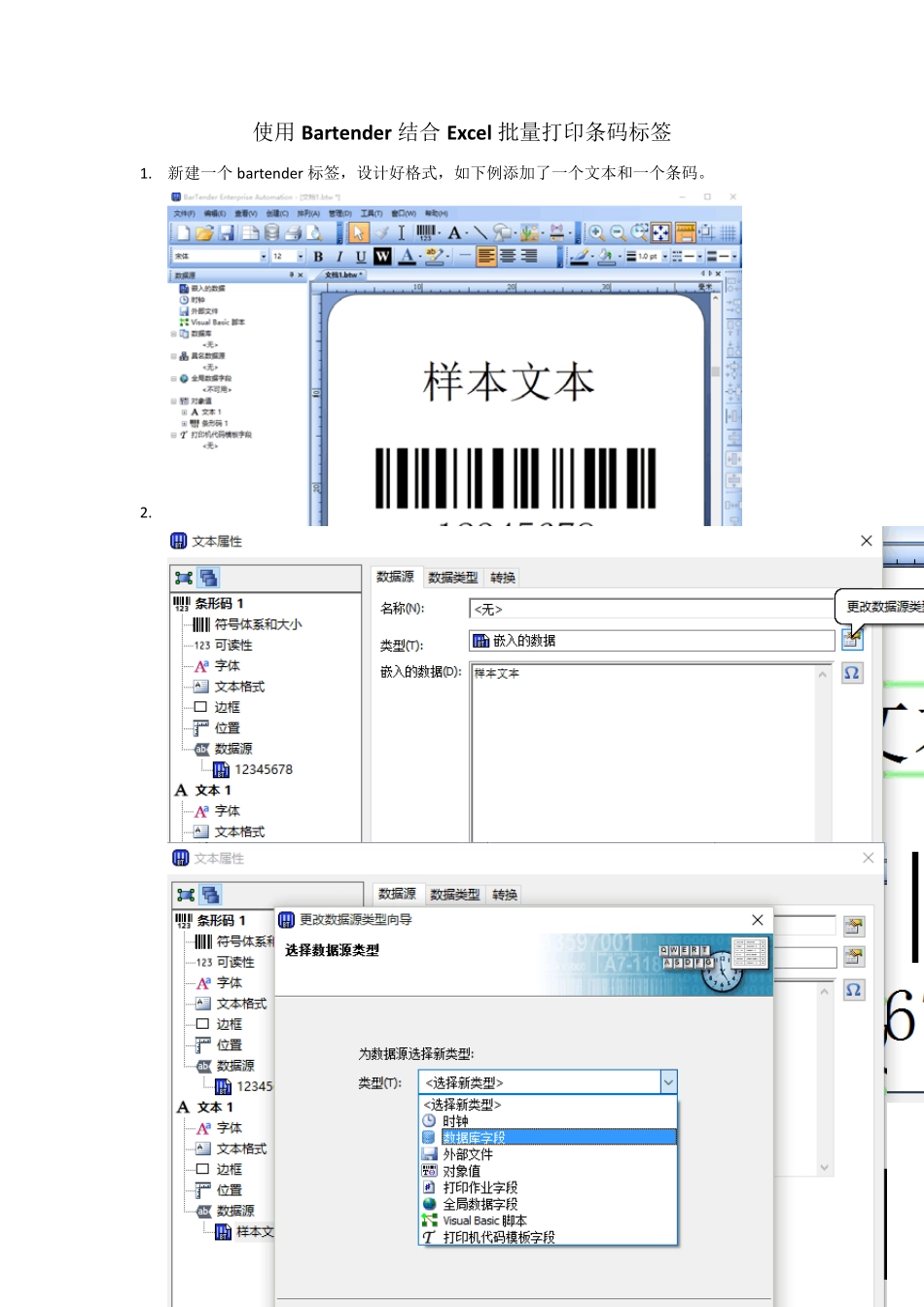
Task: Click line color pen swatch in toolbar
Action: point(580,256)
